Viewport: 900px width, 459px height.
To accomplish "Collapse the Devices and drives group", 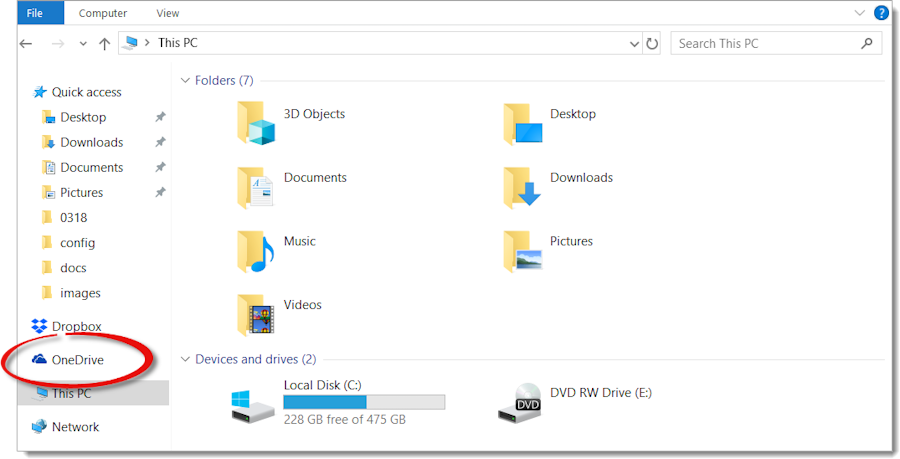I will [x=185, y=359].
